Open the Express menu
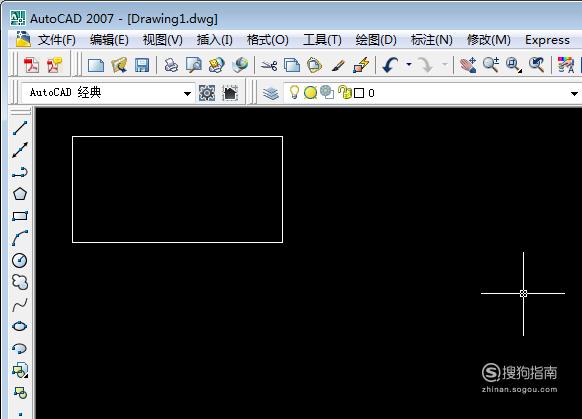The image size is (582, 419). (547, 40)
